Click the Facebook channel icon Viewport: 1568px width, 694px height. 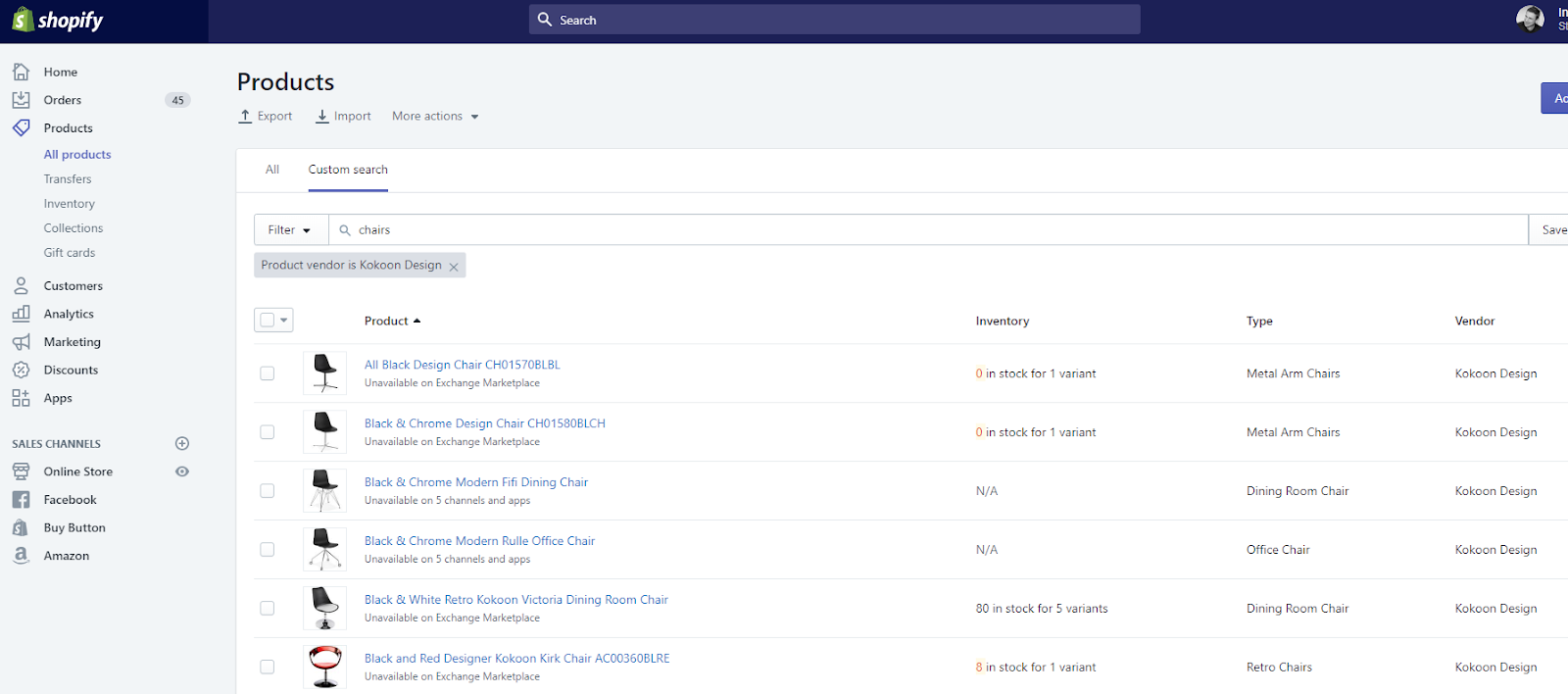pyautogui.click(x=21, y=500)
